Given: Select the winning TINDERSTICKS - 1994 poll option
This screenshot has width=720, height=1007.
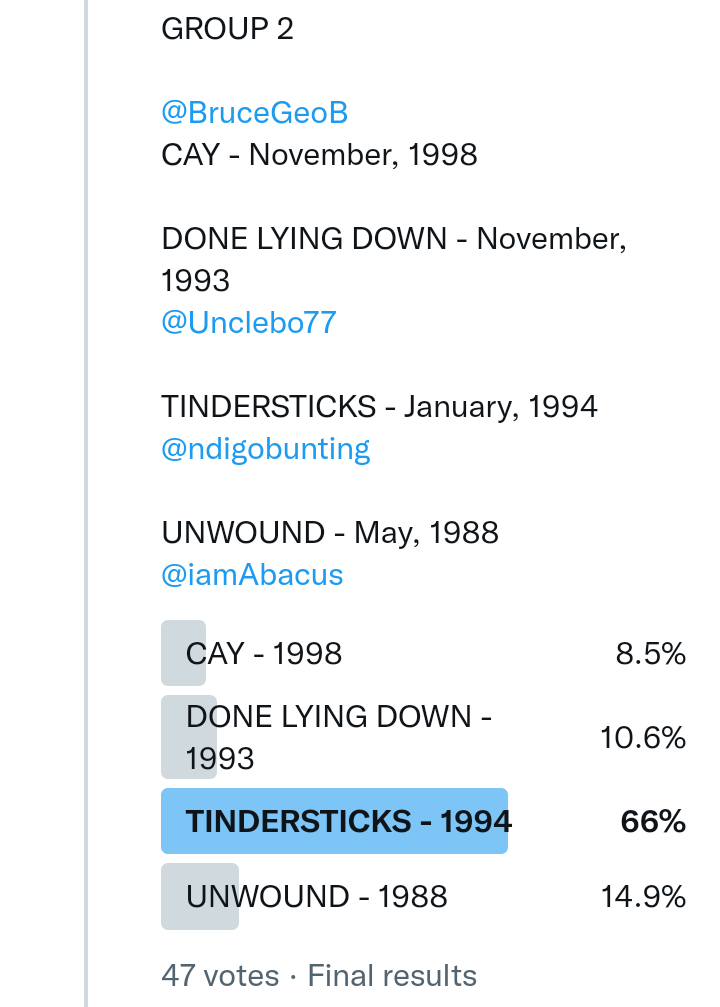Looking at the screenshot, I should 348,822.
